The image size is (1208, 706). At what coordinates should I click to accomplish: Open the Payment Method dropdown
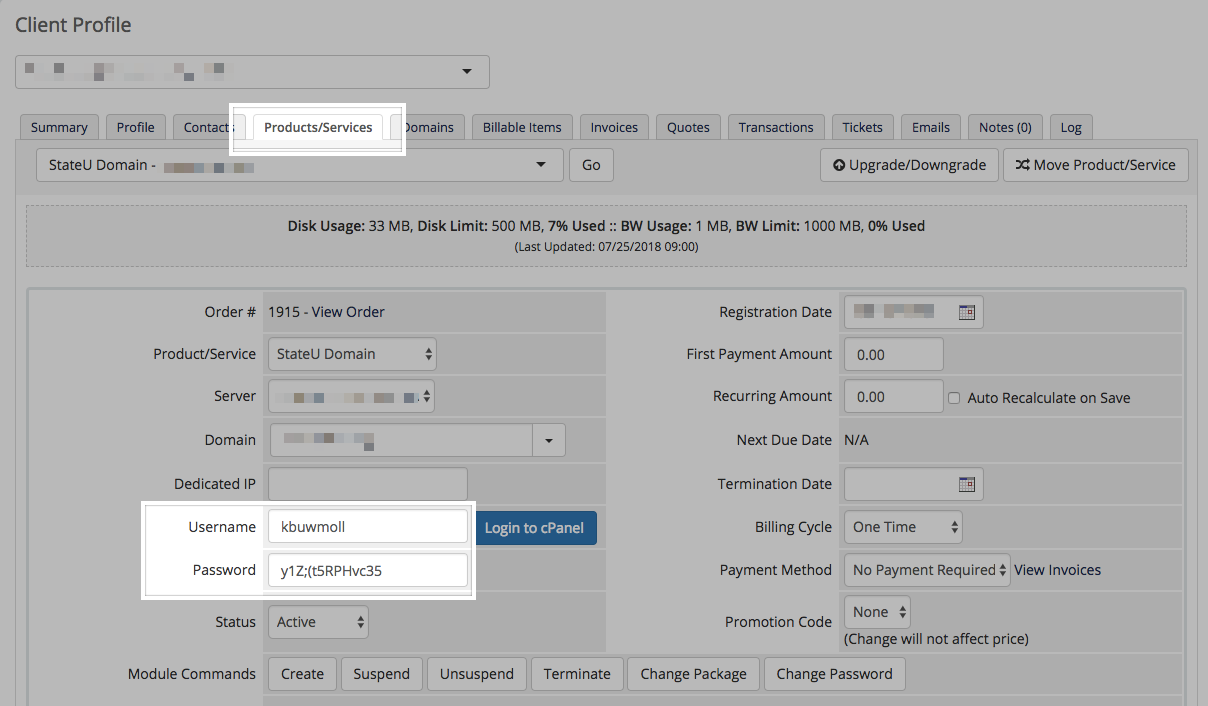click(x=927, y=570)
